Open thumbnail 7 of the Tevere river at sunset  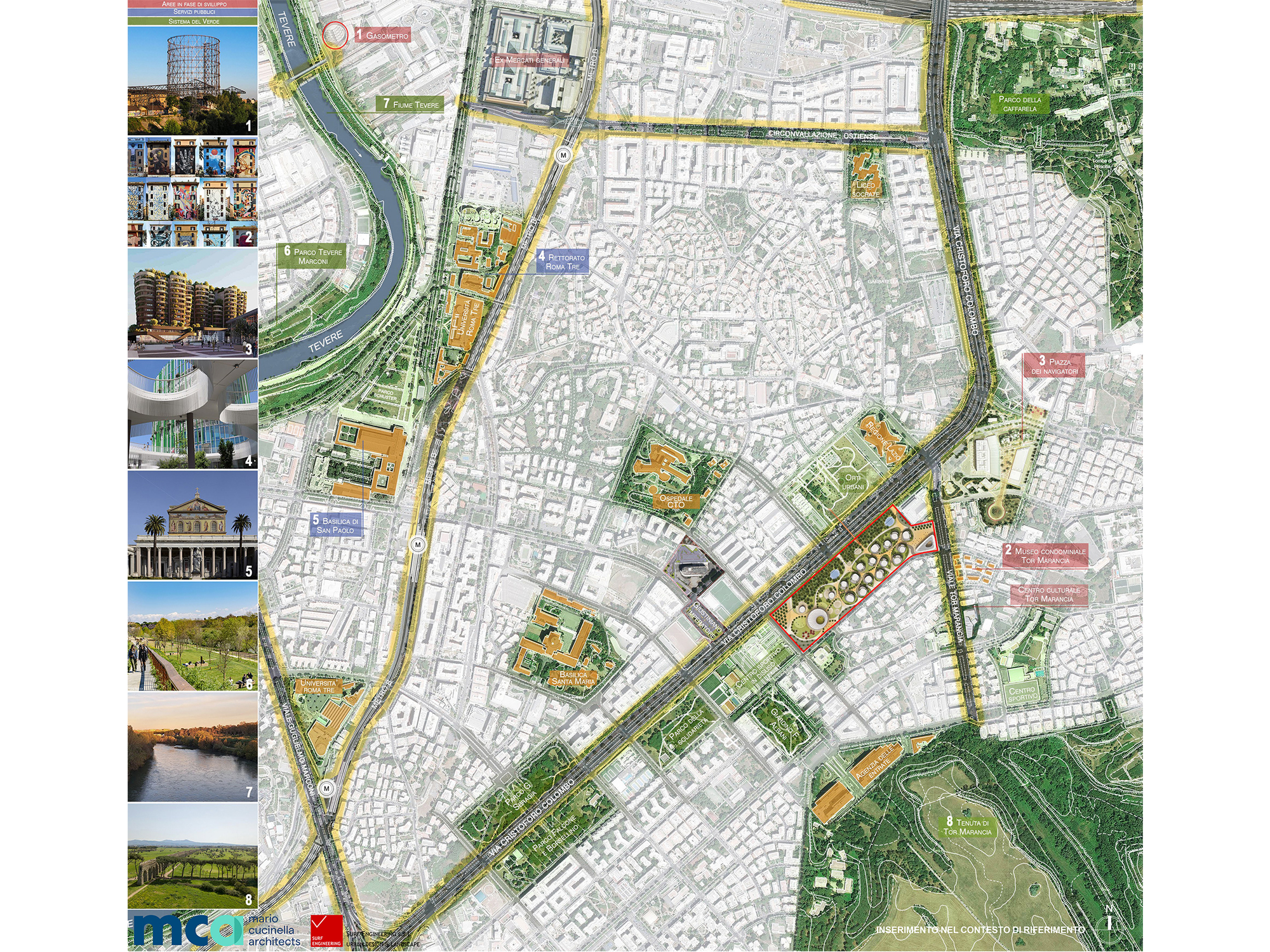point(192,747)
